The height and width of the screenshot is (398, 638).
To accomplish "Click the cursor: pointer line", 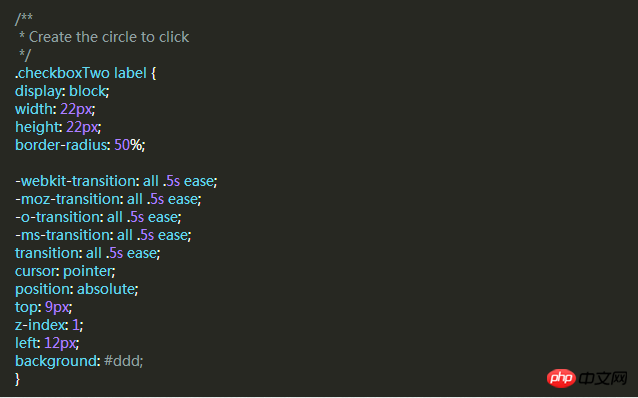I will click(66, 271).
